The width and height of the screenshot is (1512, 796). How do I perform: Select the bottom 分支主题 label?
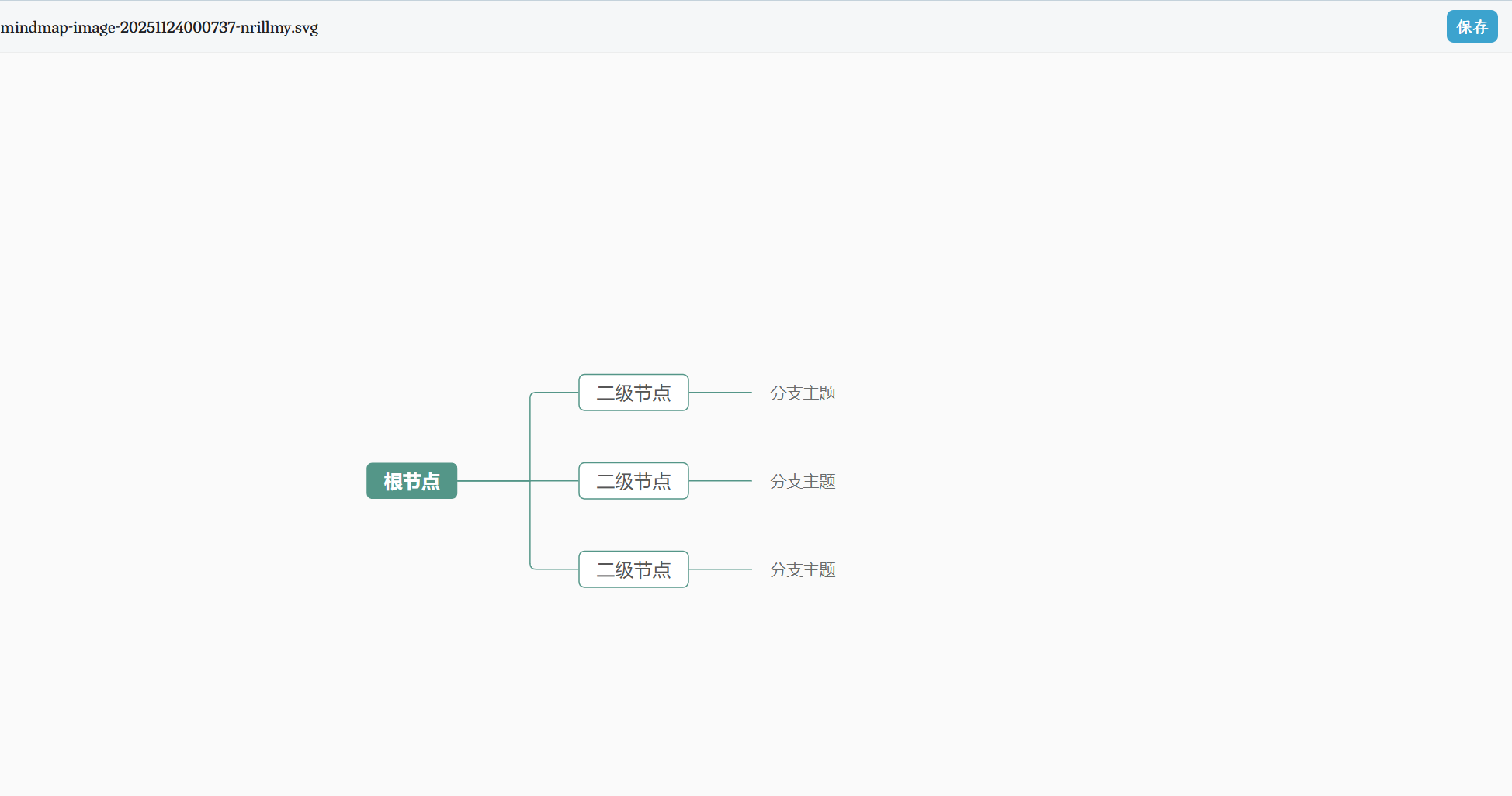[x=803, y=570]
